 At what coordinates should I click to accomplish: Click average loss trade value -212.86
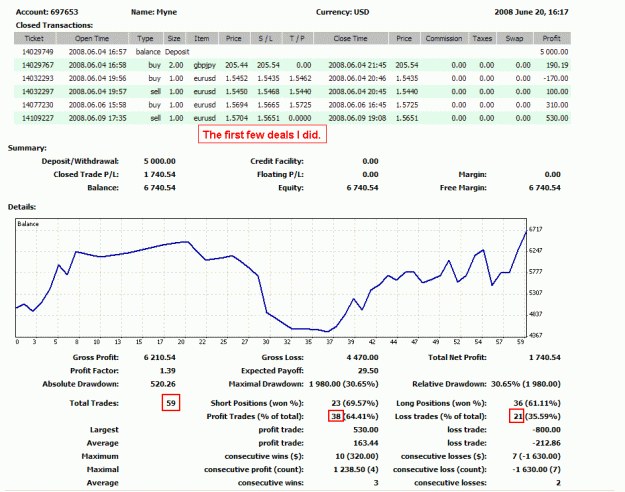tap(546, 443)
